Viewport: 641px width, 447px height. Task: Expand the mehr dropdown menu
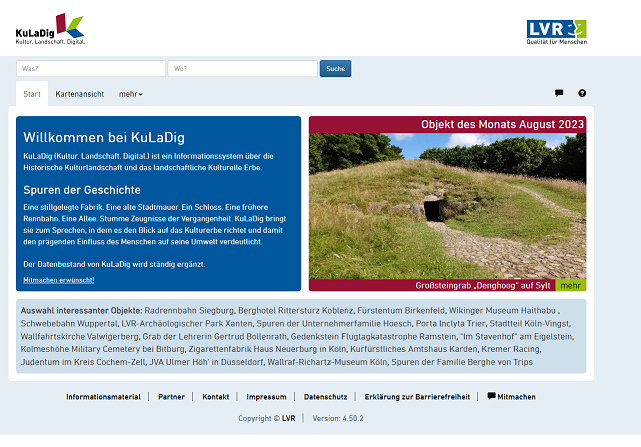point(130,94)
